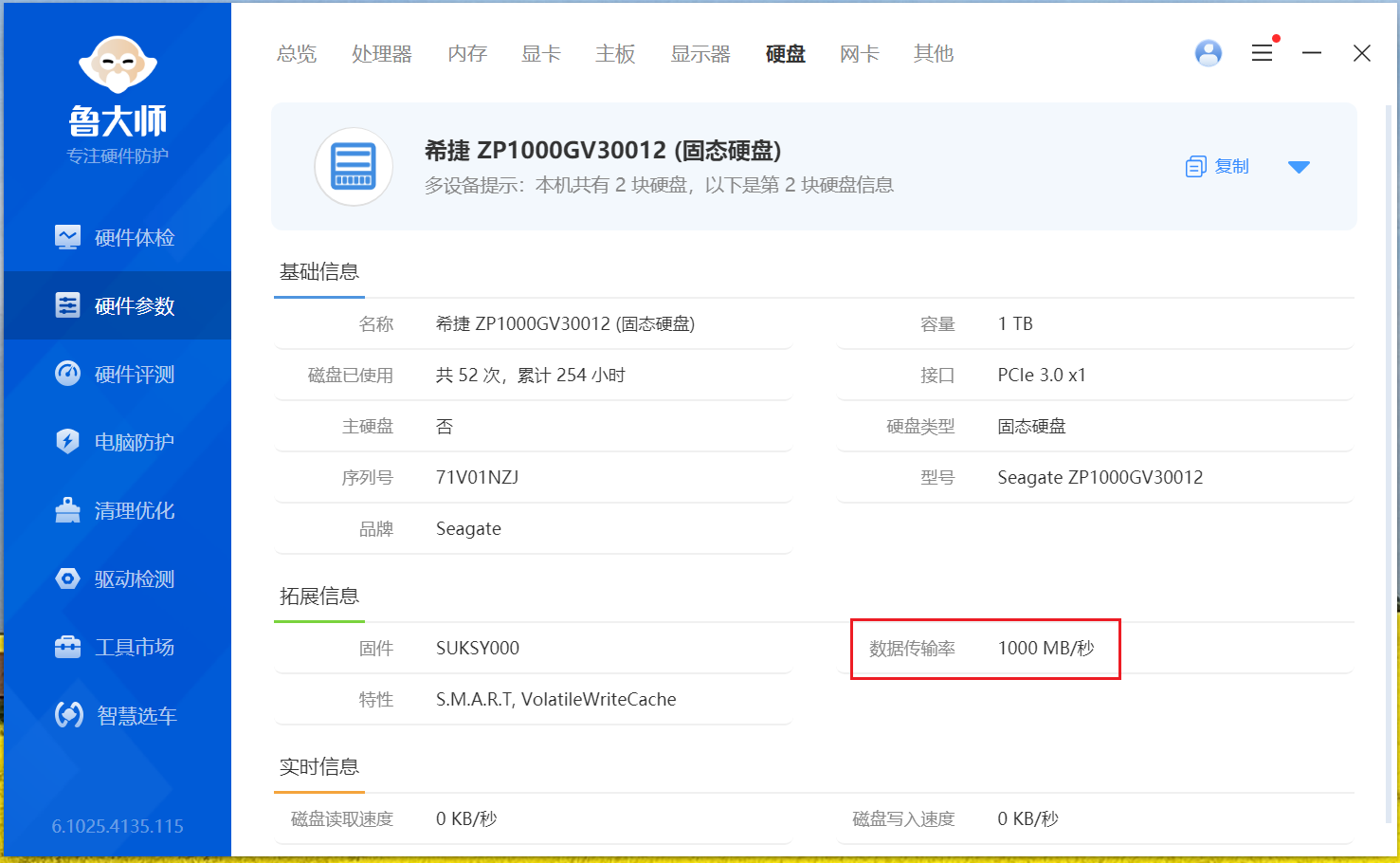Click the 品牌 value Seagate
This screenshot has width=1400, height=863.
pos(468,529)
